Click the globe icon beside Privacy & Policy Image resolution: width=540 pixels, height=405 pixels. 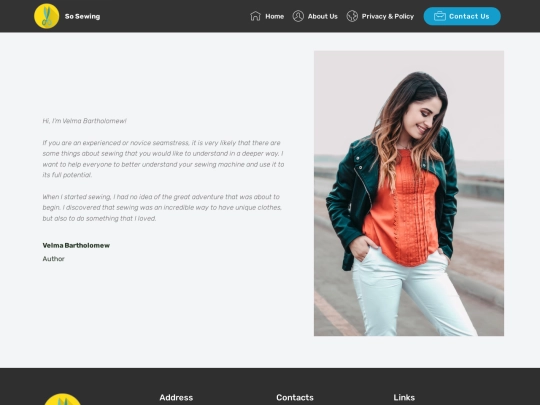pyautogui.click(x=352, y=16)
